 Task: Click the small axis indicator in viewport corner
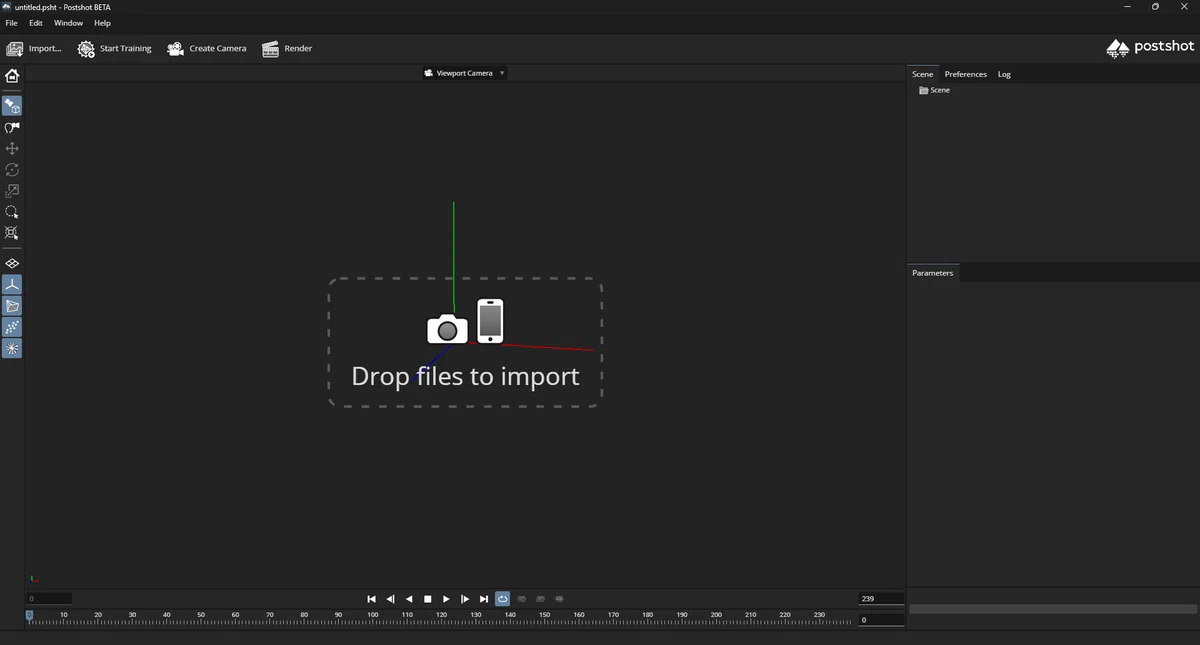coord(33,577)
